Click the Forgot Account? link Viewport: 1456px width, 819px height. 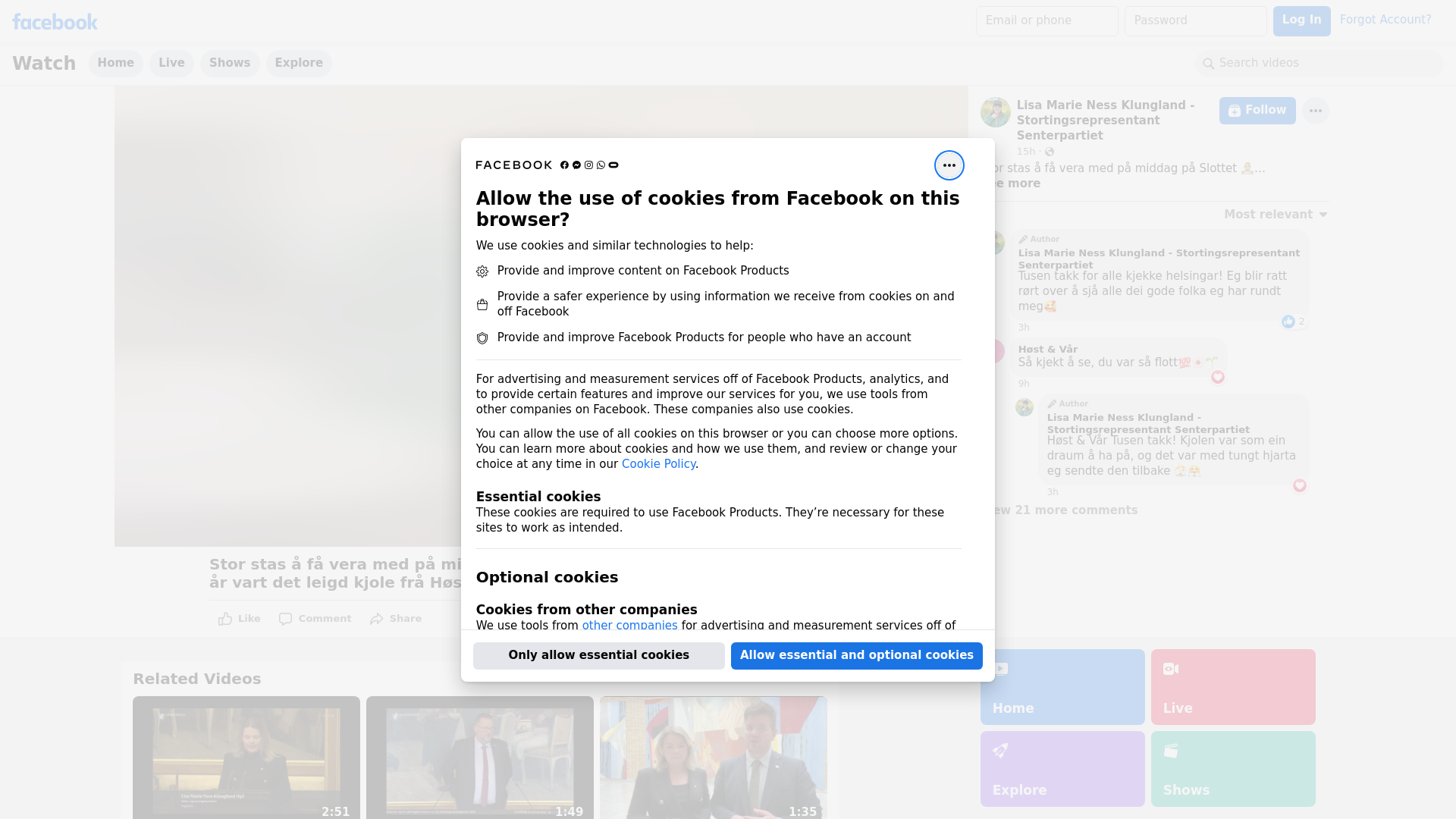click(x=1385, y=20)
